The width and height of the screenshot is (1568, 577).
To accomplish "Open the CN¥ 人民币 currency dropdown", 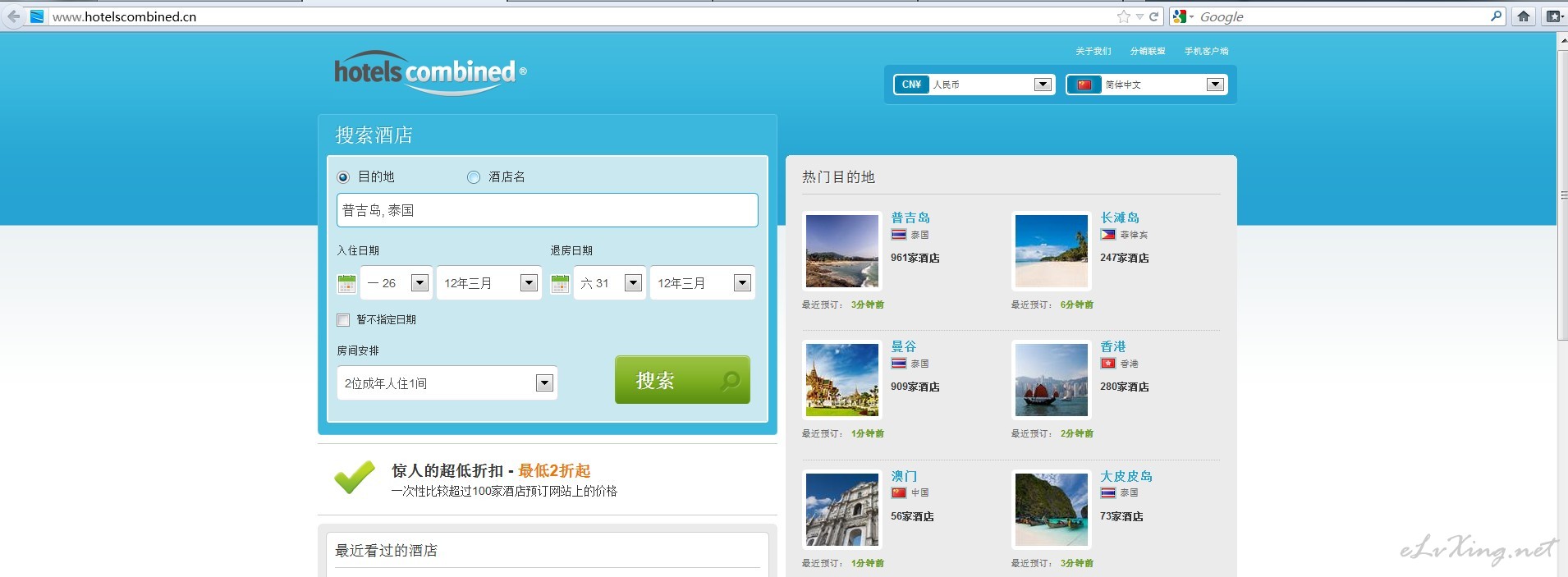I will coord(973,85).
